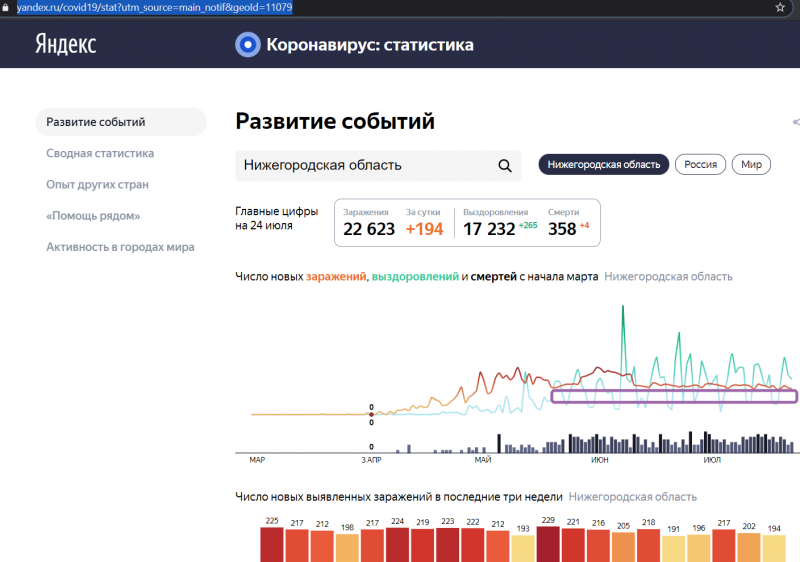The image size is (800, 562).
Task: Click the bar labeled 225
Action: click(x=272, y=545)
